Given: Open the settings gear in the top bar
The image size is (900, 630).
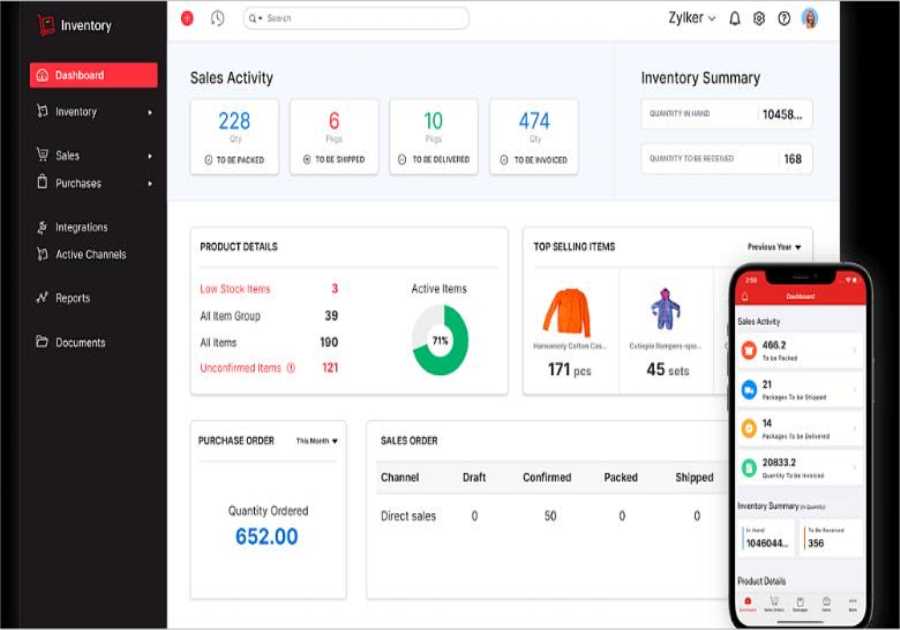Looking at the screenshot, I should (760, 18).
